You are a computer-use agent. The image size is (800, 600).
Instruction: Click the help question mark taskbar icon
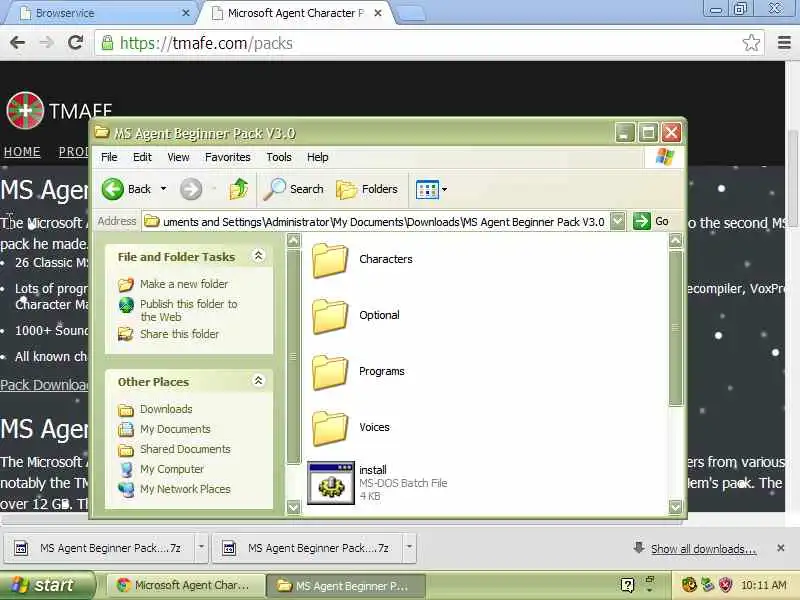coord(628,585)
